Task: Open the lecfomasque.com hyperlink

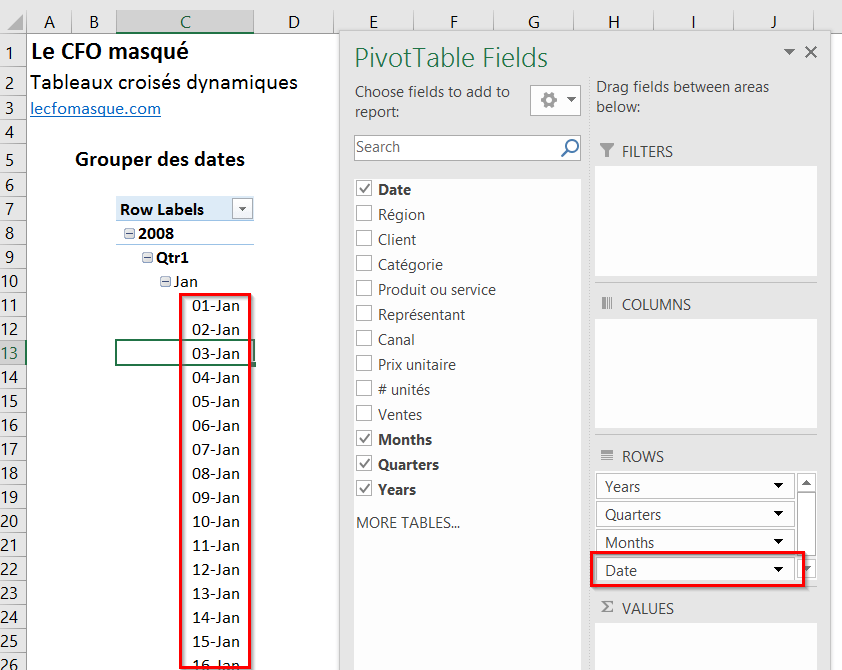Action: [95, 109]
